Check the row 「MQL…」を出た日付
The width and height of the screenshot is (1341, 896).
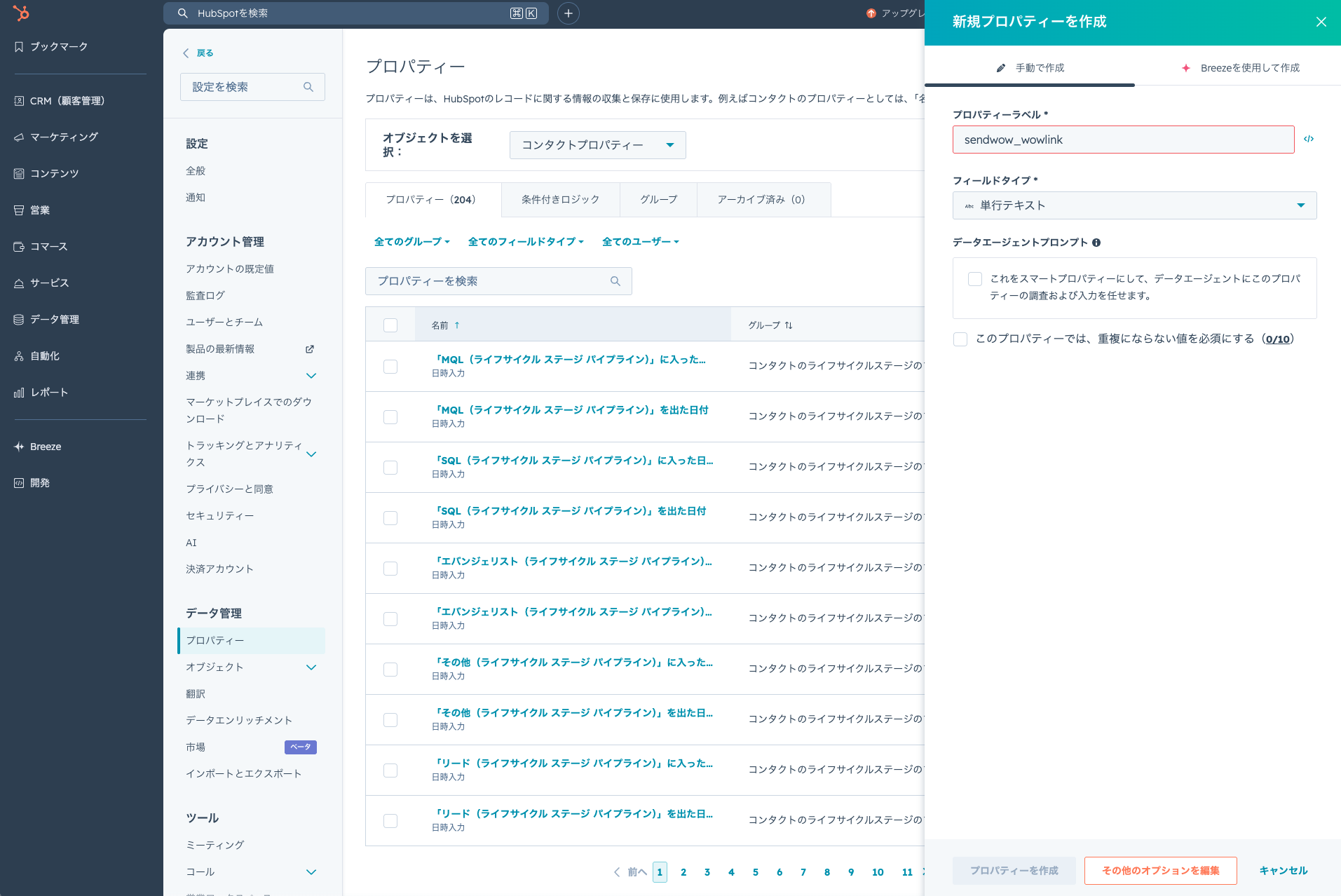[x=390, y=417]
